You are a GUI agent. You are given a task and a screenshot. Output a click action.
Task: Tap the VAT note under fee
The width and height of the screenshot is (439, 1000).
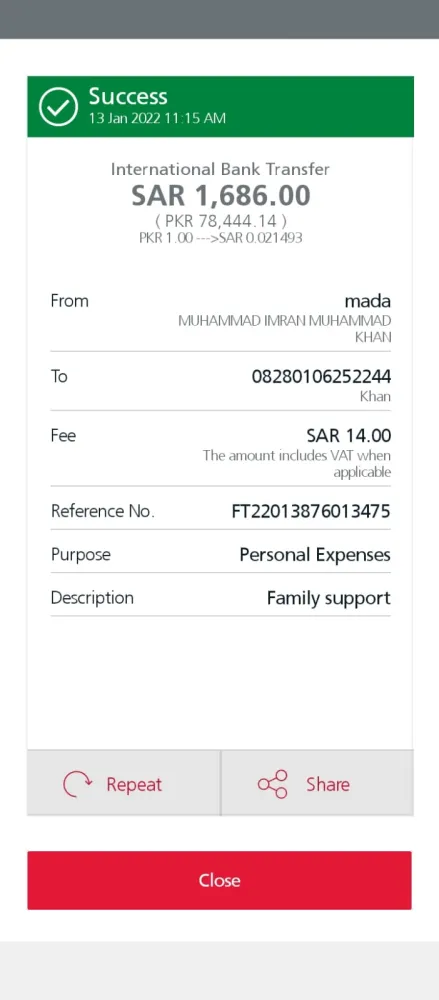click(297, 464)
